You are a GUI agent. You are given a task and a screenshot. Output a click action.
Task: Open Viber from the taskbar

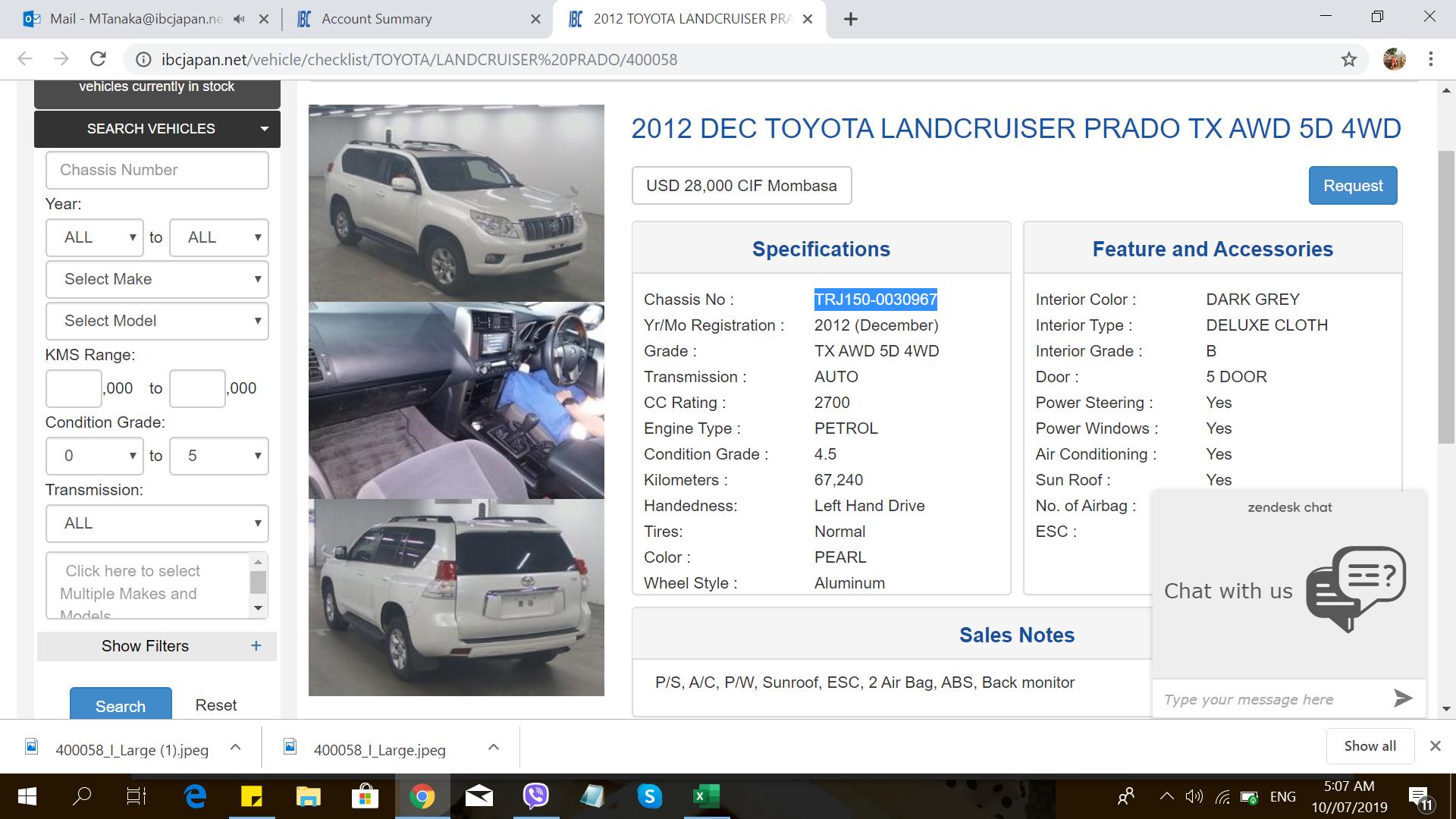coord(536,796)
